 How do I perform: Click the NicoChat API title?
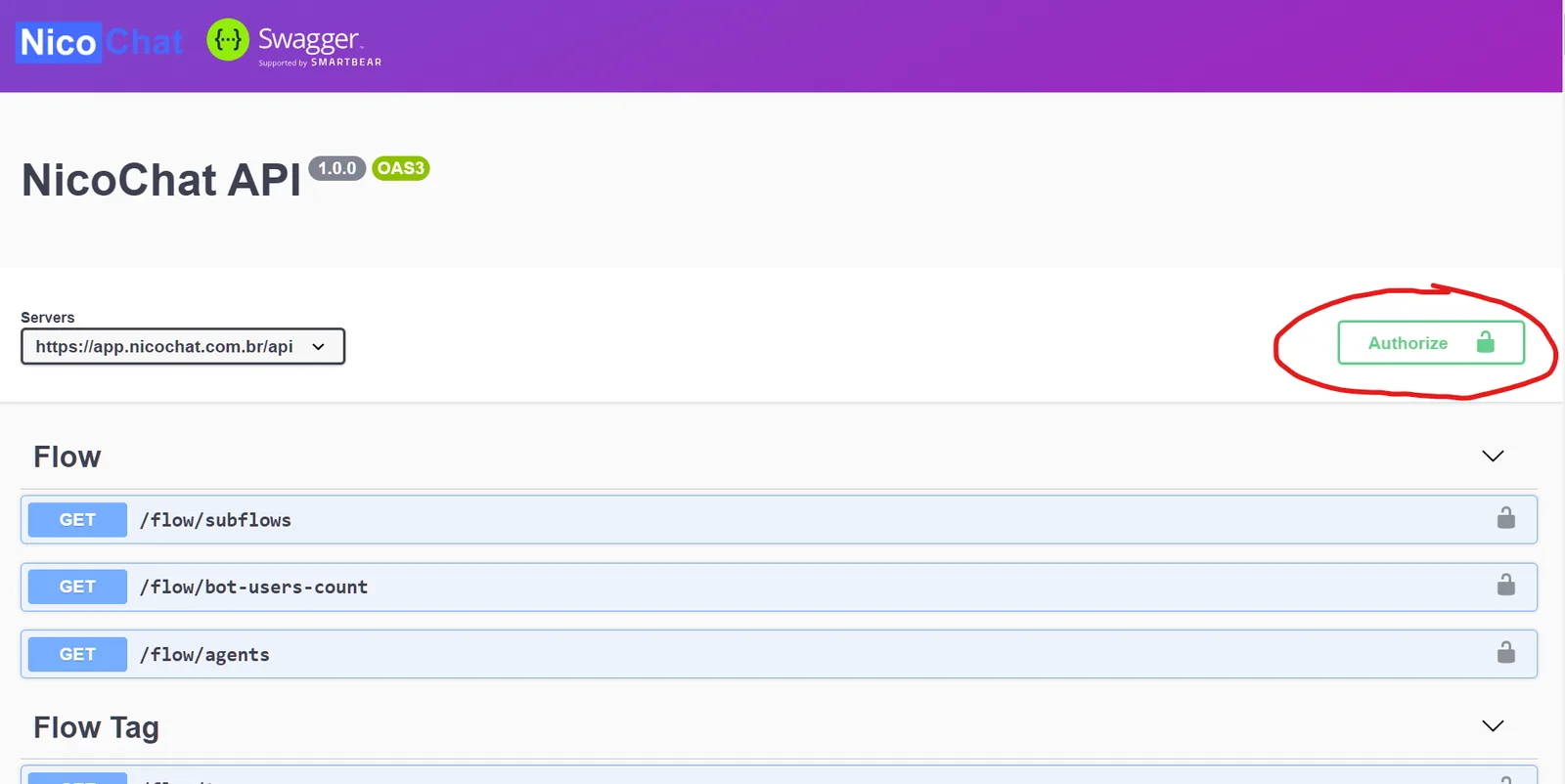point(161,180)
